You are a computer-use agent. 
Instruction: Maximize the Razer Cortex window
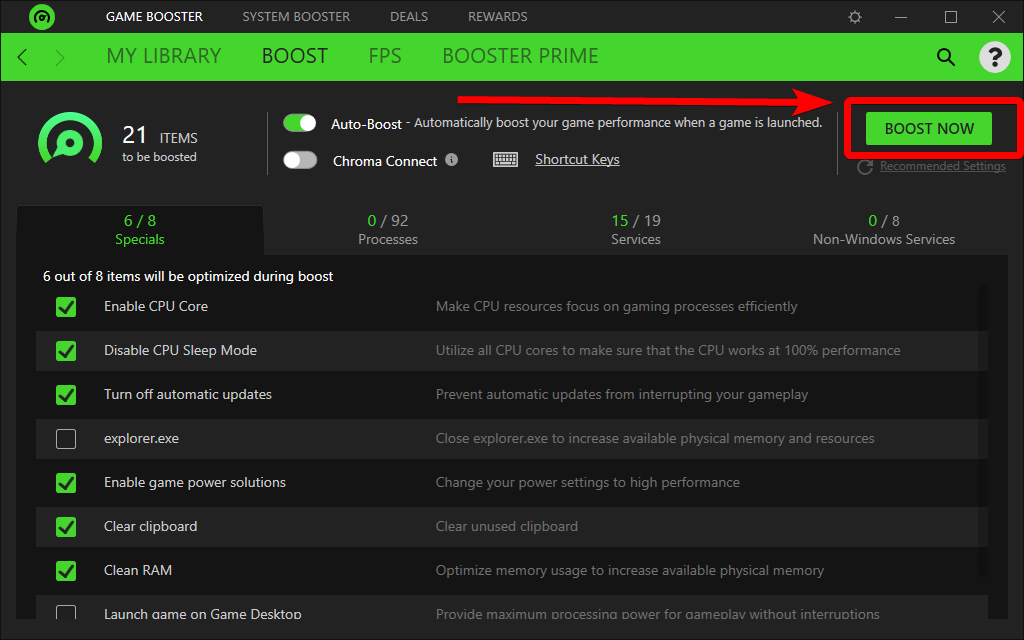coord(951,17)
